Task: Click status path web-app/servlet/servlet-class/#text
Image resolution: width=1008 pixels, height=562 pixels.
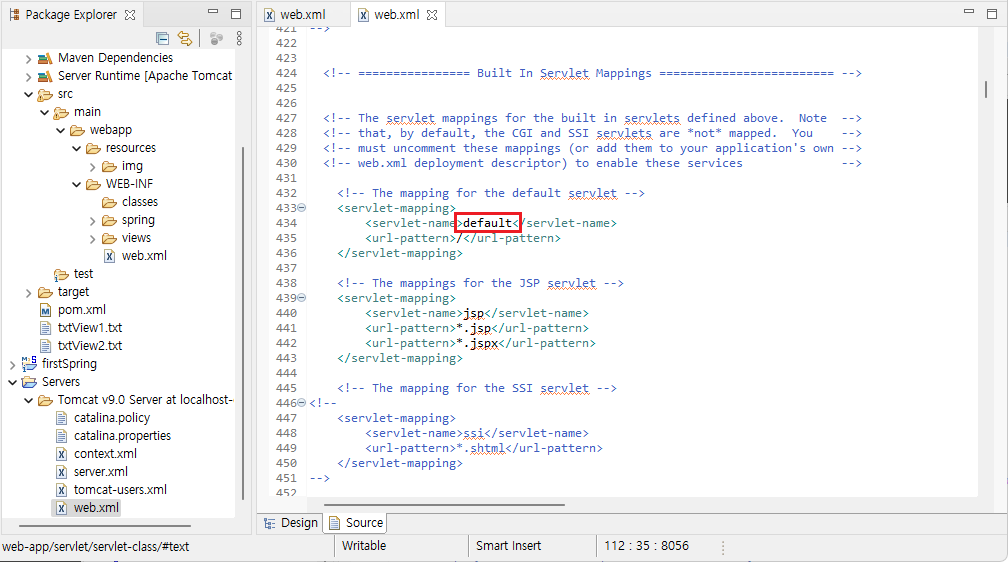Action: coord(95,547)
